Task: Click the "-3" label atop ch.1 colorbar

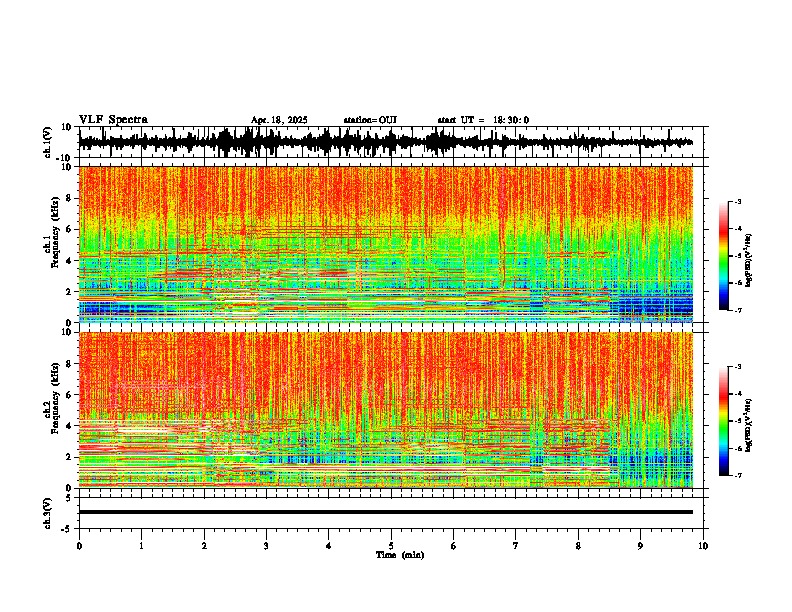Action: click(x=737, y=201)
